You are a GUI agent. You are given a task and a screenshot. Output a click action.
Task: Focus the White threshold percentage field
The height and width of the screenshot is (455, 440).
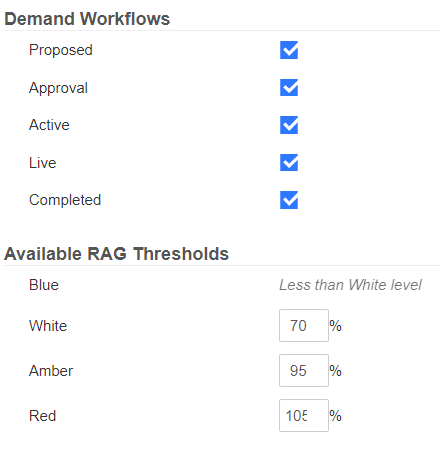(x=304, y=325)
